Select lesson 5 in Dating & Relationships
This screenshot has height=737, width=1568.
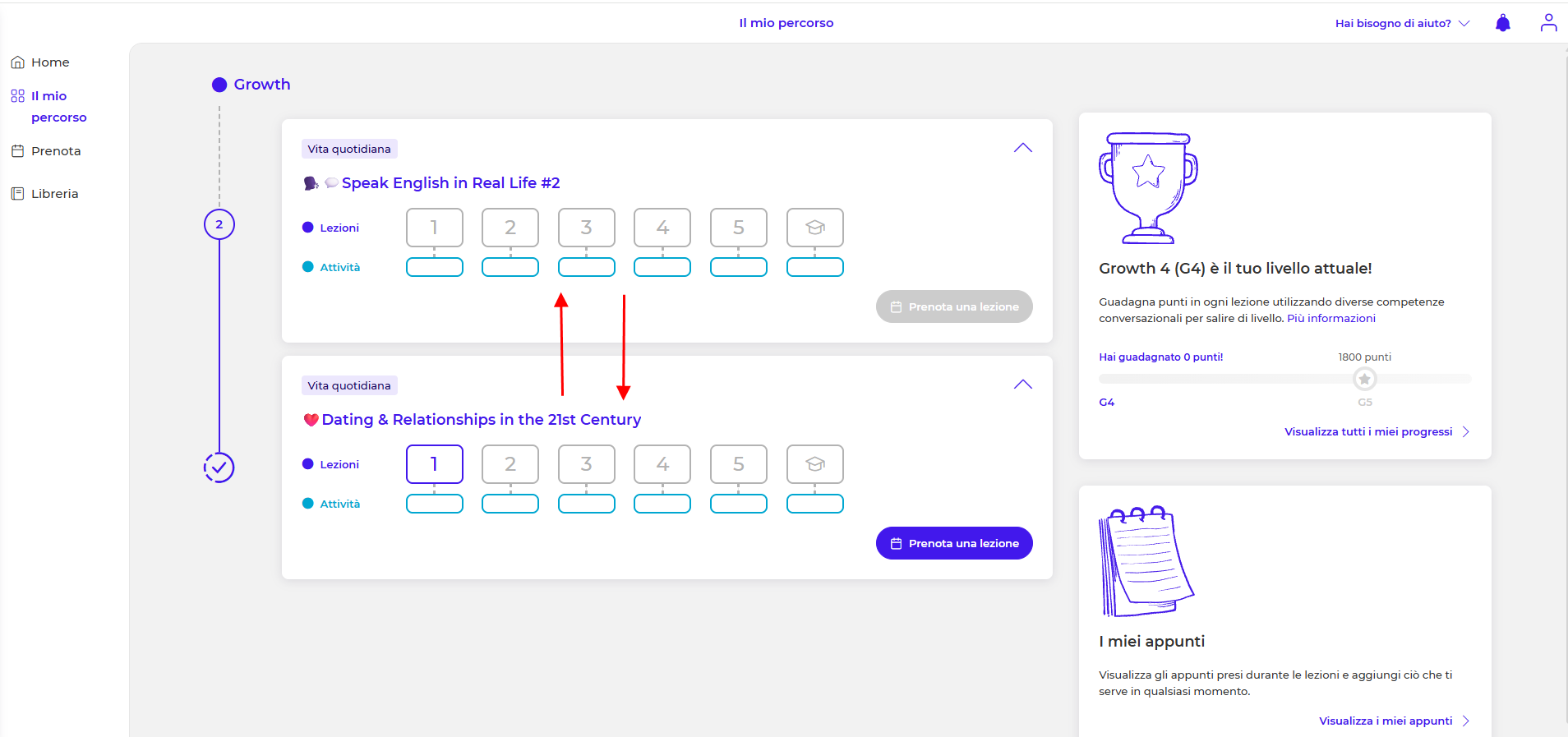[738, 464]
